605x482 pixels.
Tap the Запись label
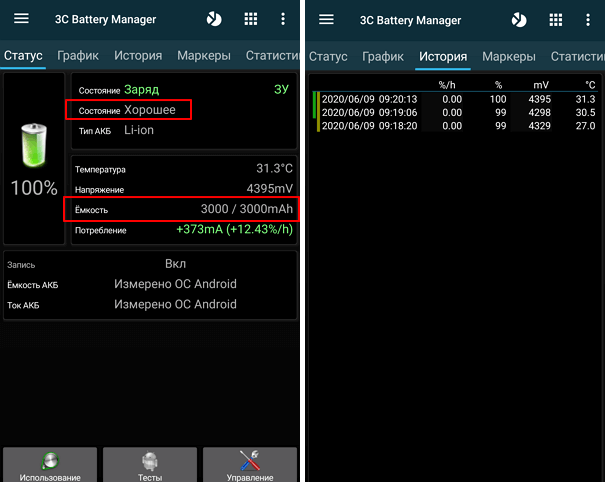pyautogui.click(x=21, y=265)
